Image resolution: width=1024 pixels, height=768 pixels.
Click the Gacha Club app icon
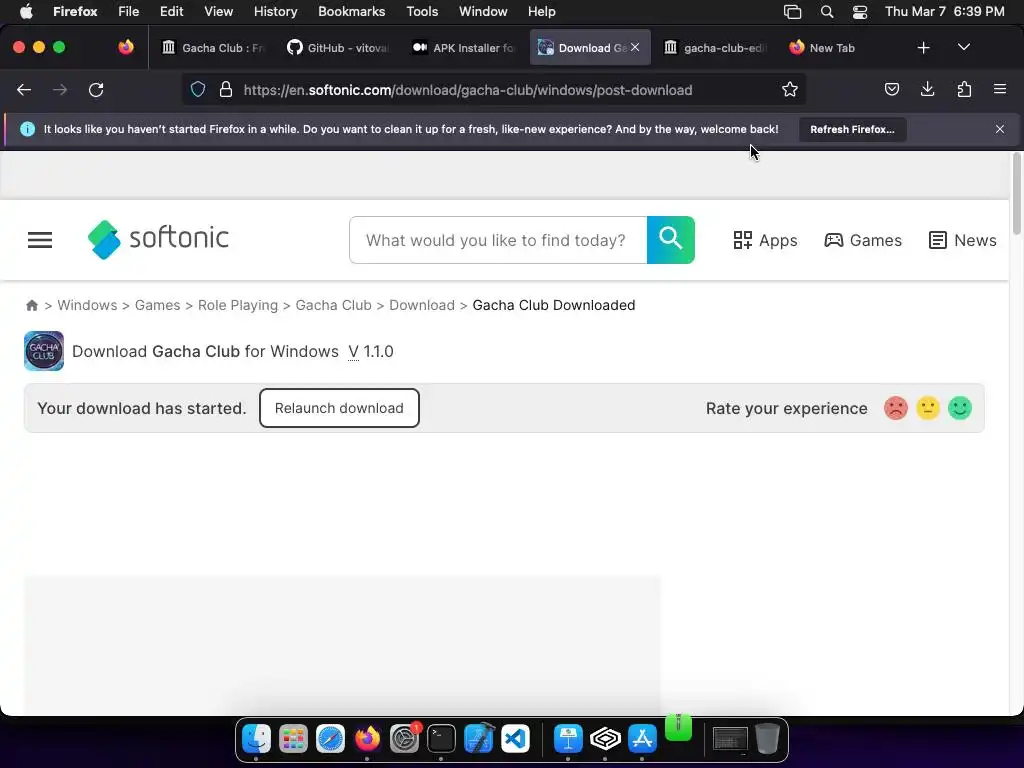tap(44, 351)
